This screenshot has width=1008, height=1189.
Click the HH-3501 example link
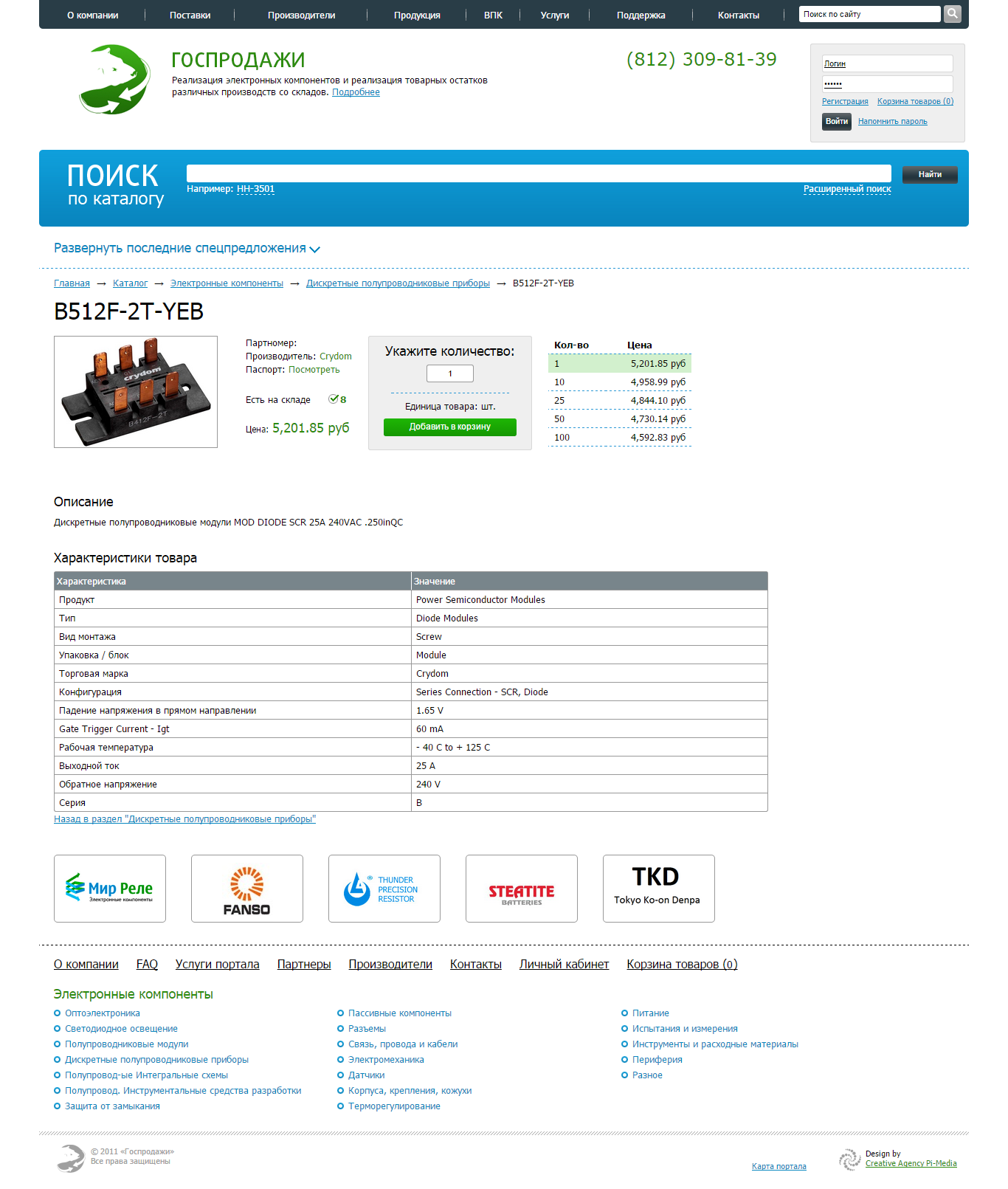255,189
